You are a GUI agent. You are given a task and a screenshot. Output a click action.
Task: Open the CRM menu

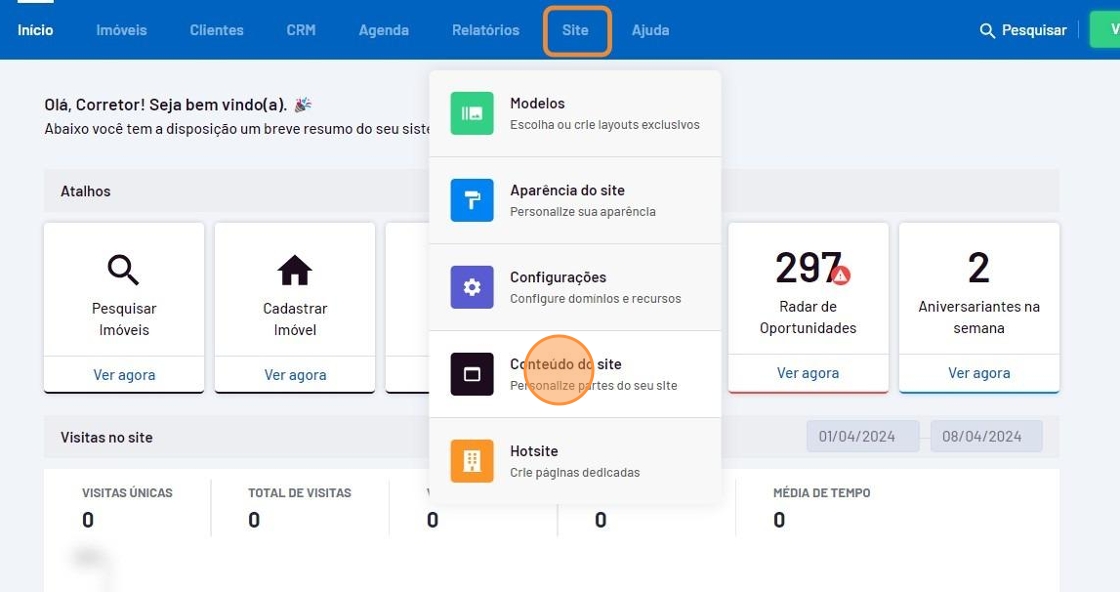[301, 30]
